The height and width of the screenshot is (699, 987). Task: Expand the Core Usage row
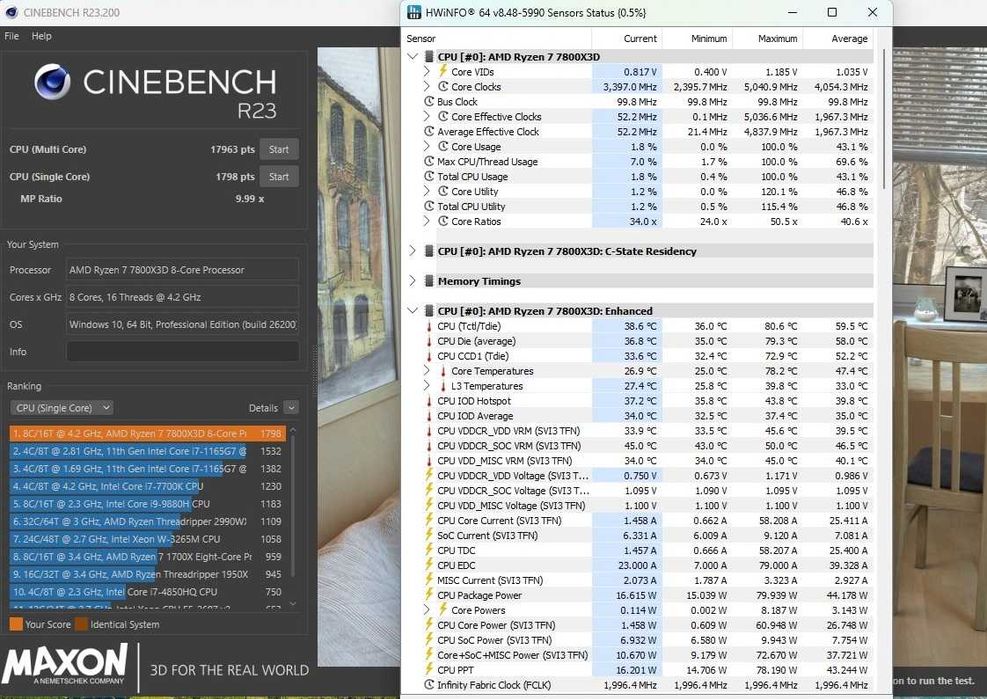(x=427, y=147)
